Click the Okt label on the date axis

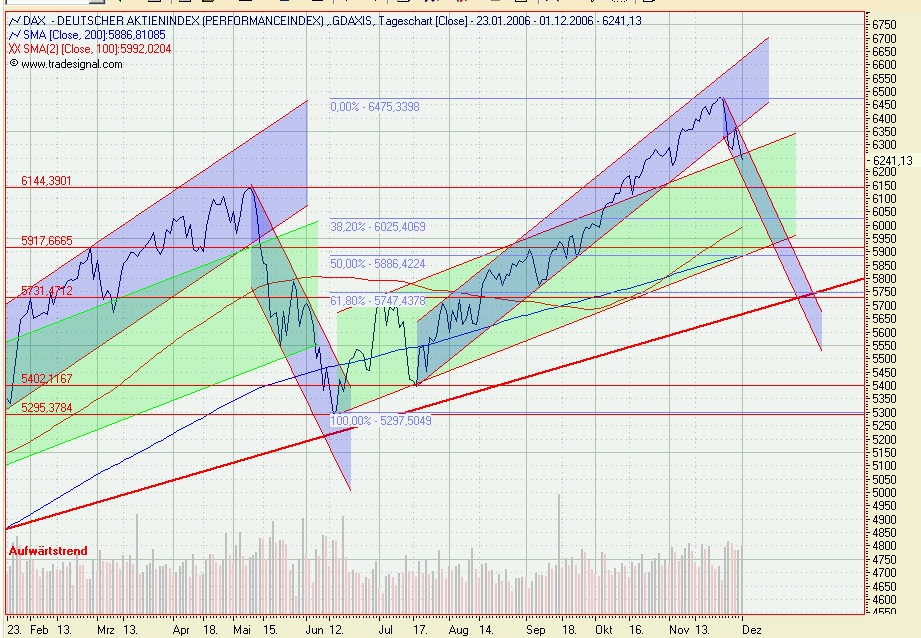pos(604,630)
